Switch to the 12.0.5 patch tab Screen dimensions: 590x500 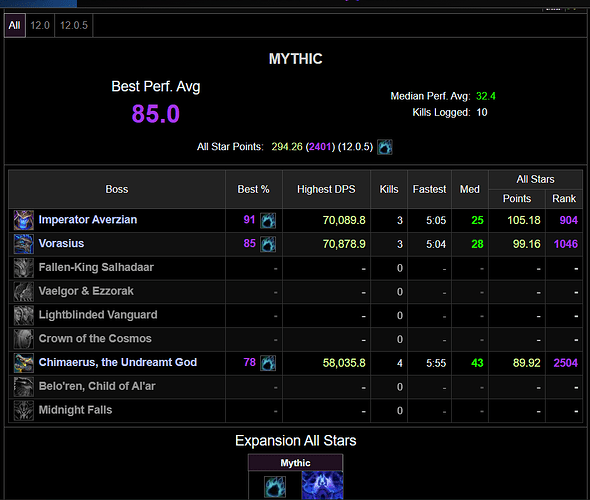coord(74,25)
